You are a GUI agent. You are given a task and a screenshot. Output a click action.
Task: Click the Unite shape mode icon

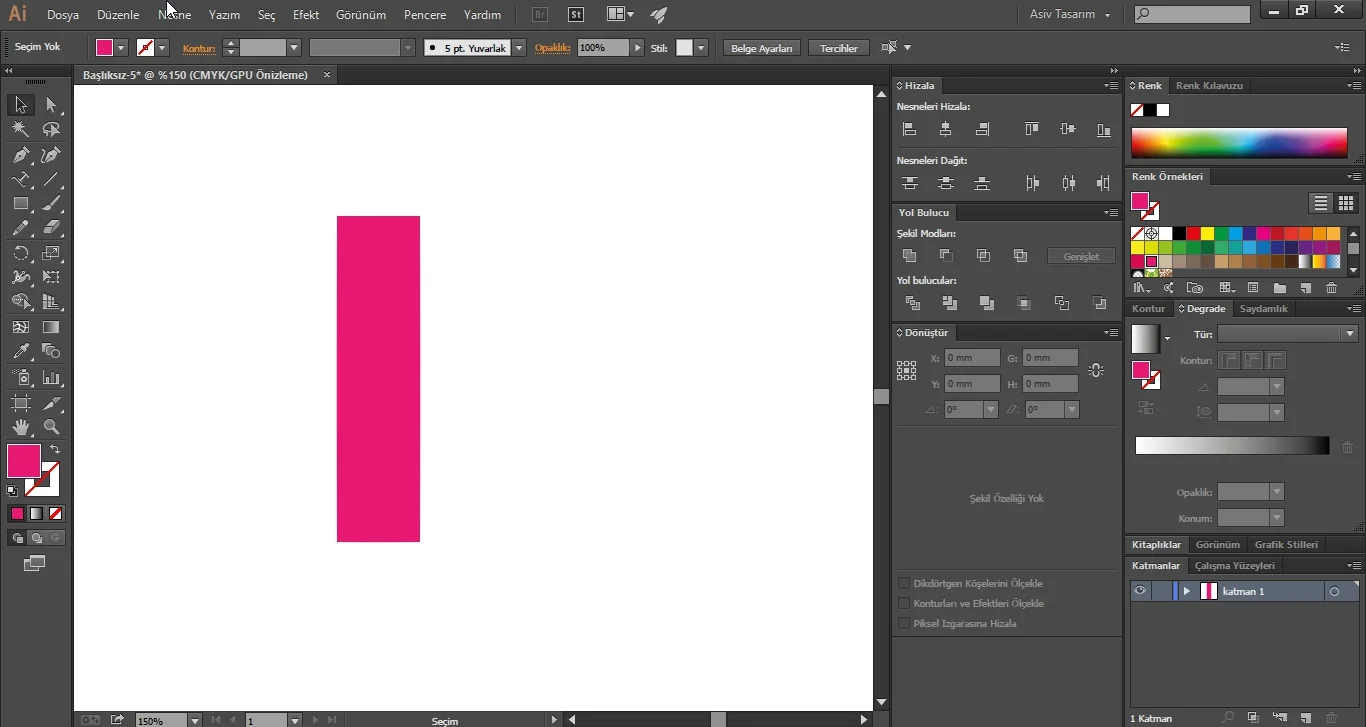pyautogui.click(x=909, y=256)
